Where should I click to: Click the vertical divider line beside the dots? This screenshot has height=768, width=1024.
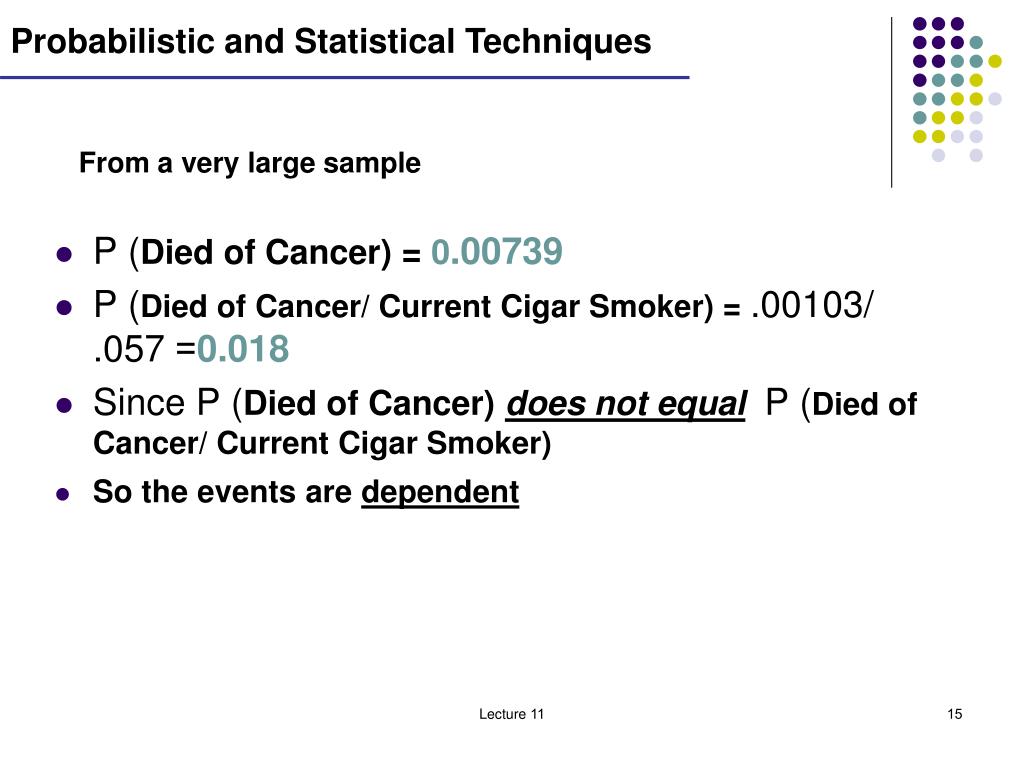pyautogui.click(x=891, y=103)
